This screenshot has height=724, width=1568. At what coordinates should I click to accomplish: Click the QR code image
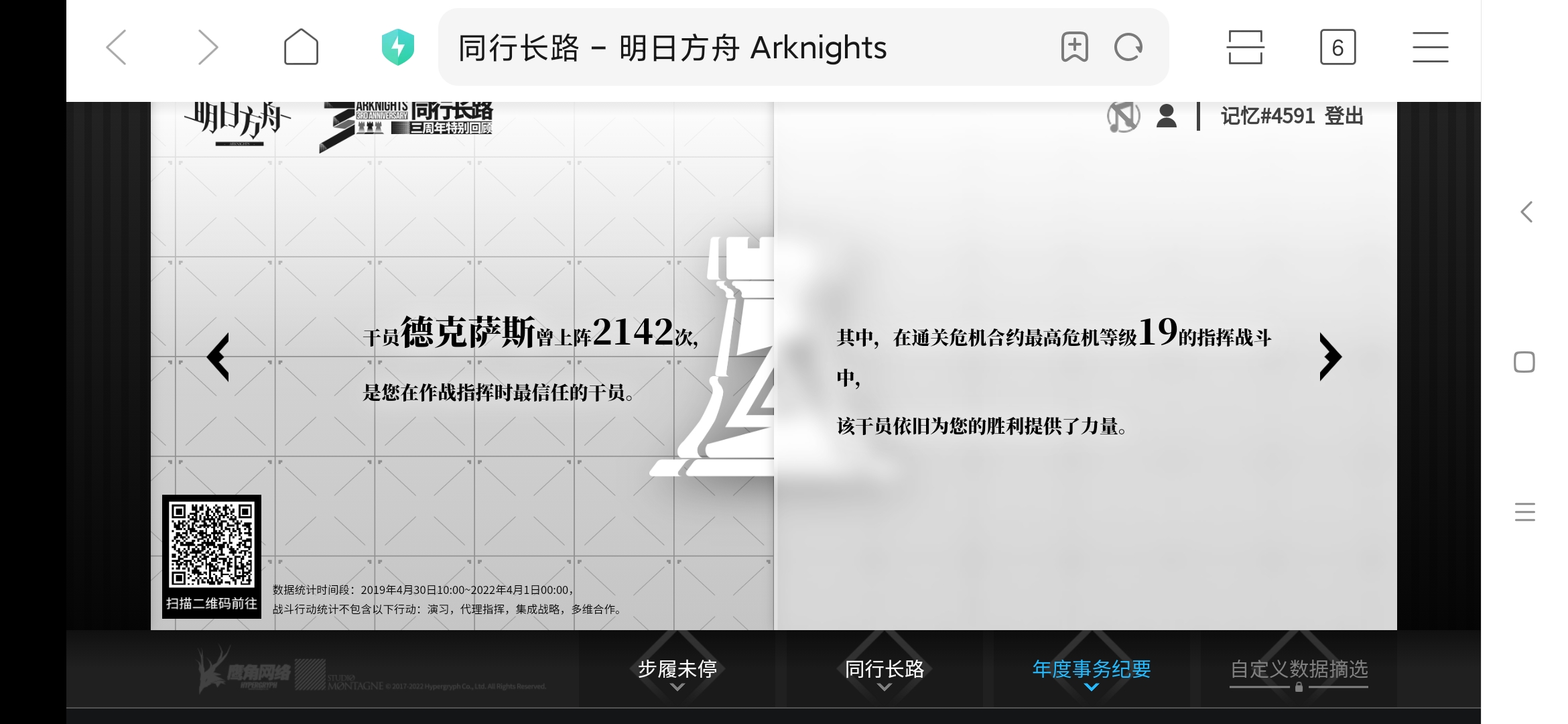pyautogui.click(x=212, y=544)
